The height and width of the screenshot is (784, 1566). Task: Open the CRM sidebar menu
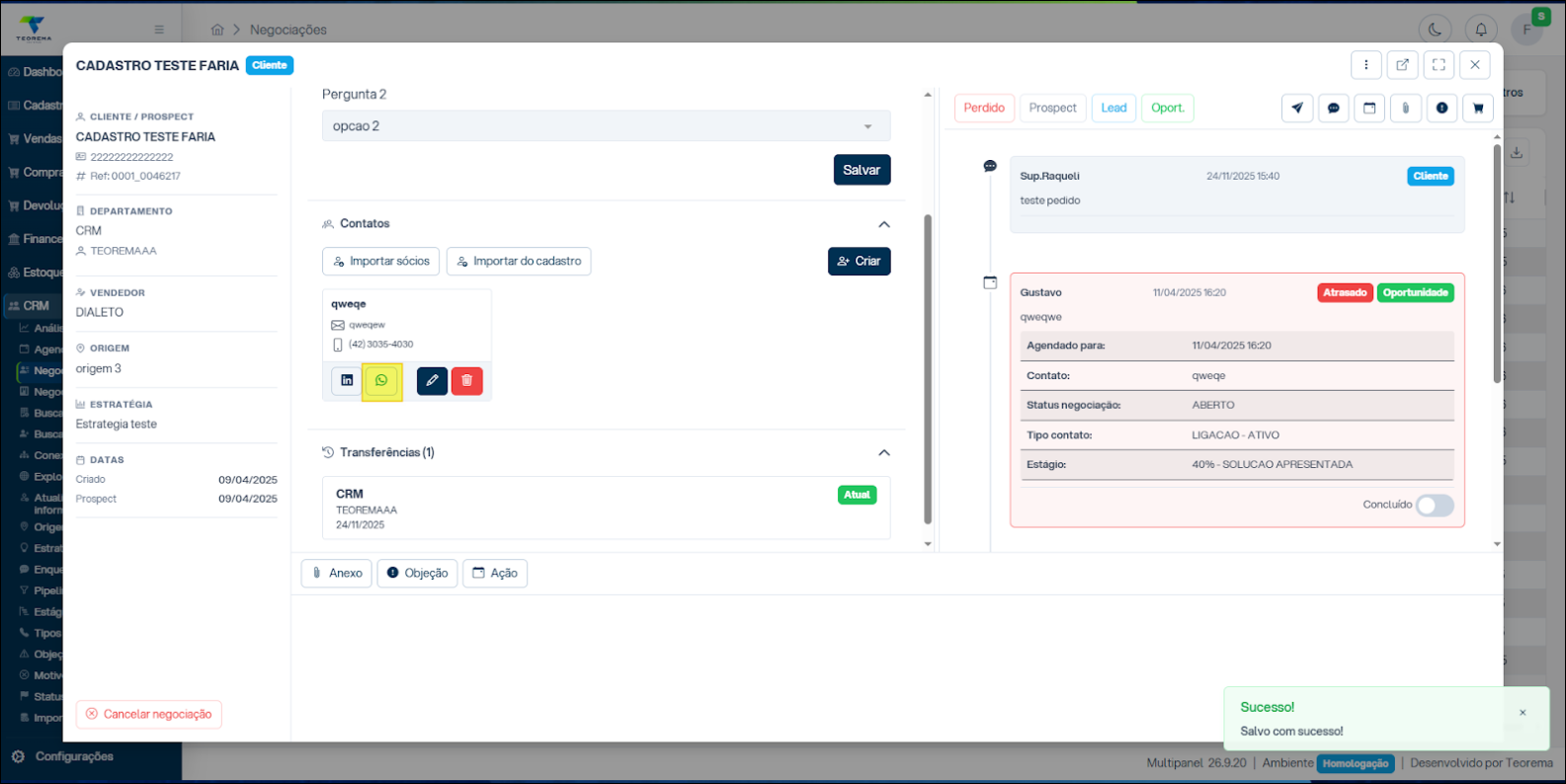[36, 306]
